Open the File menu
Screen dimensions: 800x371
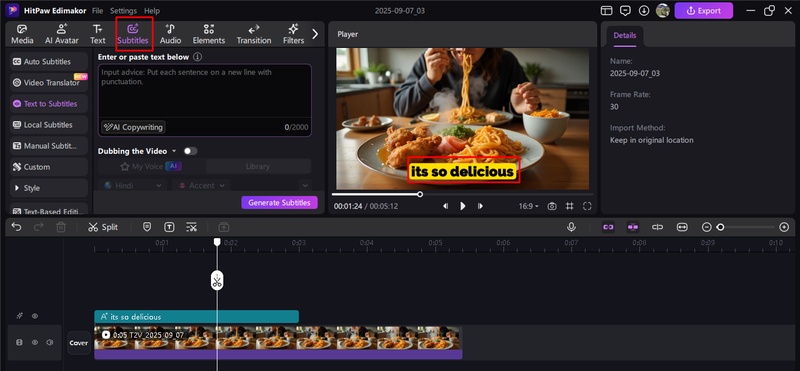97,11
